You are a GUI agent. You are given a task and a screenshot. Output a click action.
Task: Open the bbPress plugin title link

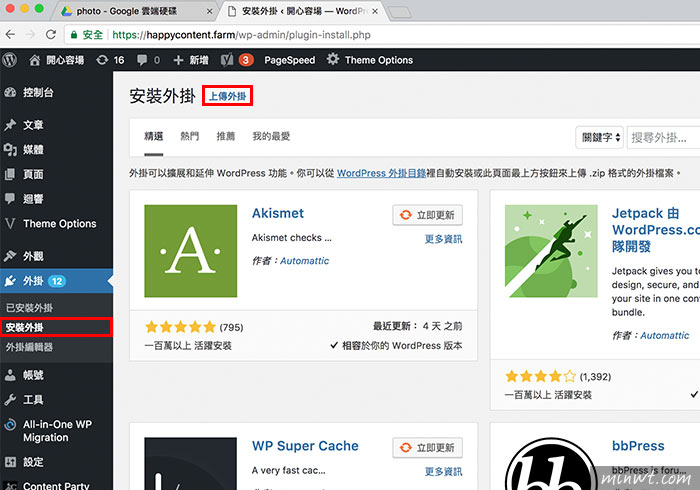click(638, 446)
